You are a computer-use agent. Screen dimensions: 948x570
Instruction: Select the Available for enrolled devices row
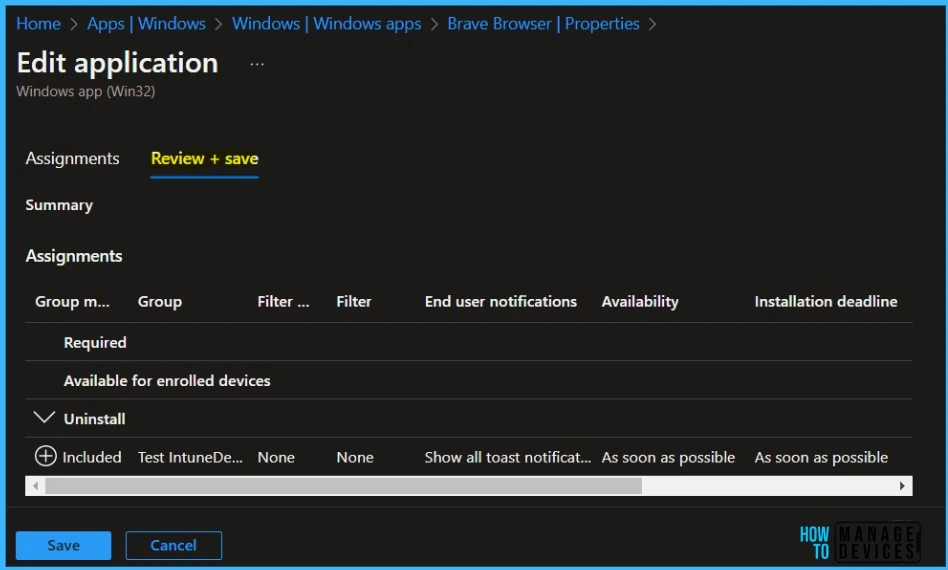469,380
